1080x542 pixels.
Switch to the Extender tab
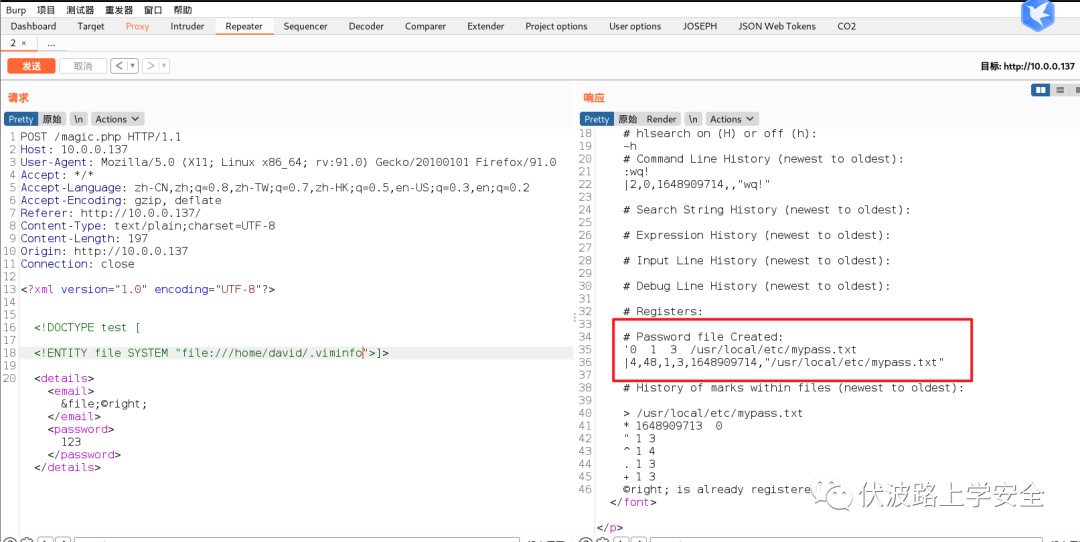pos(486,26)
